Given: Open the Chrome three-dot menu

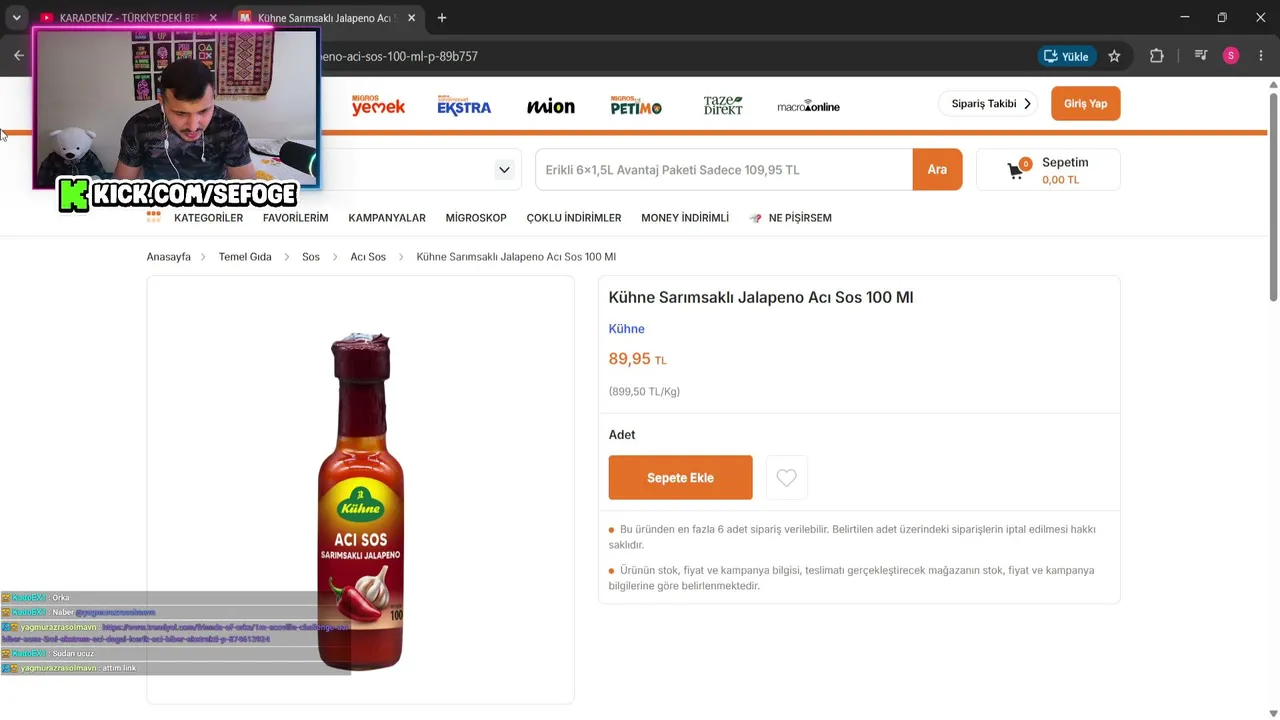Looking at the screenshot, I should point(1261,56).
